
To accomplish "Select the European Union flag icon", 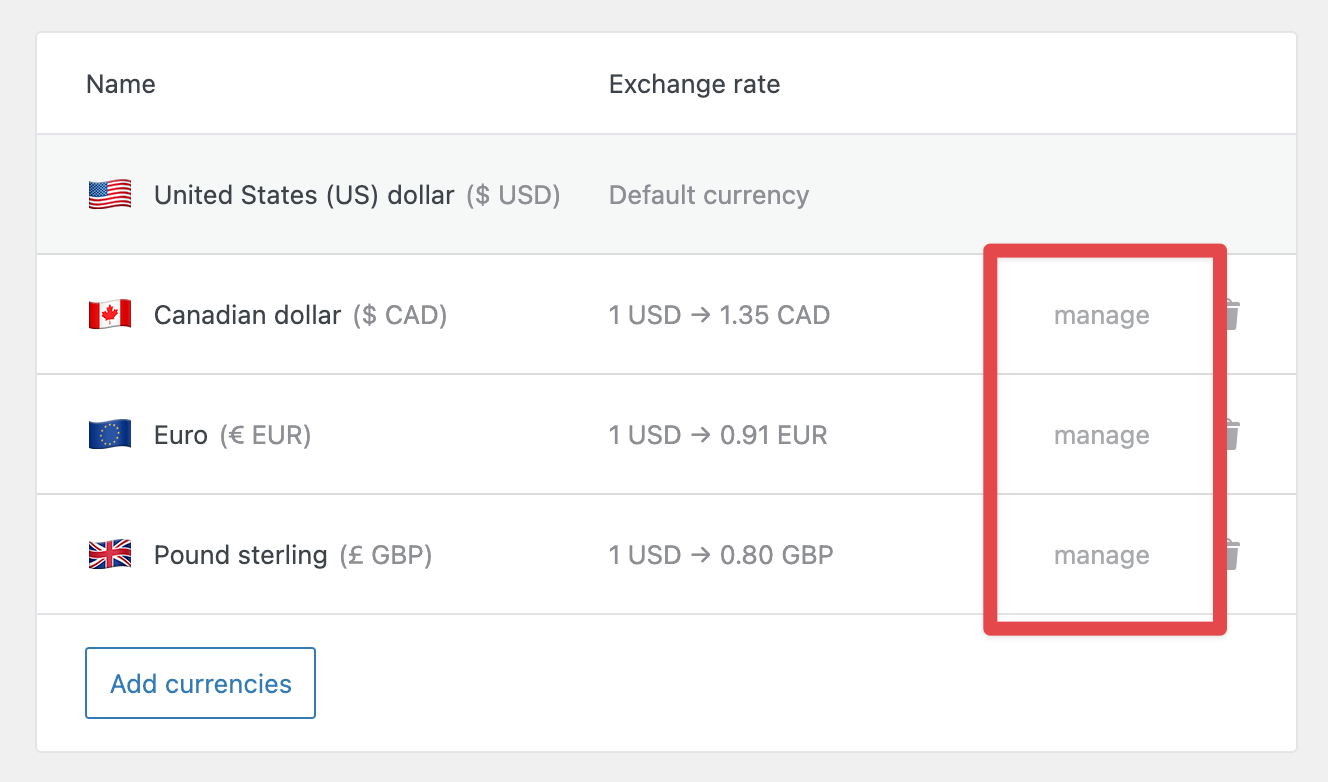I will point(110,435).
